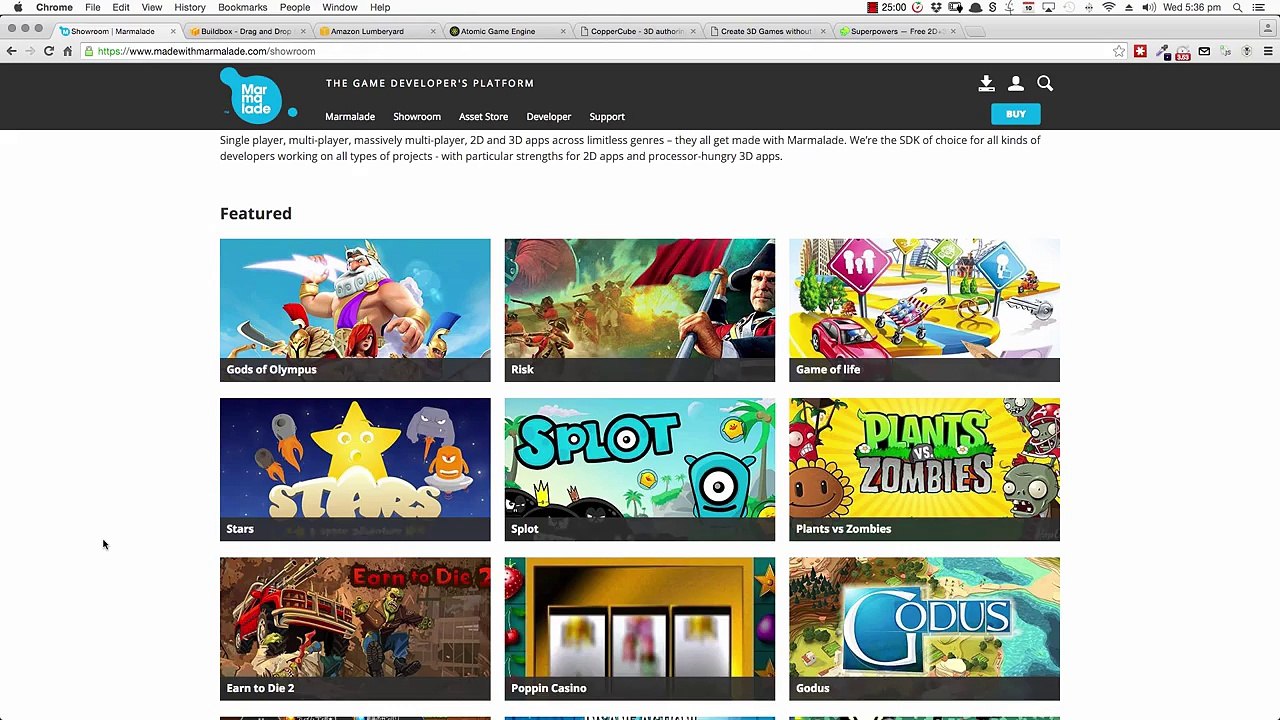1280x720 pixels.
Task: Bookmark page with the star icon
Action: [1119, 51]
